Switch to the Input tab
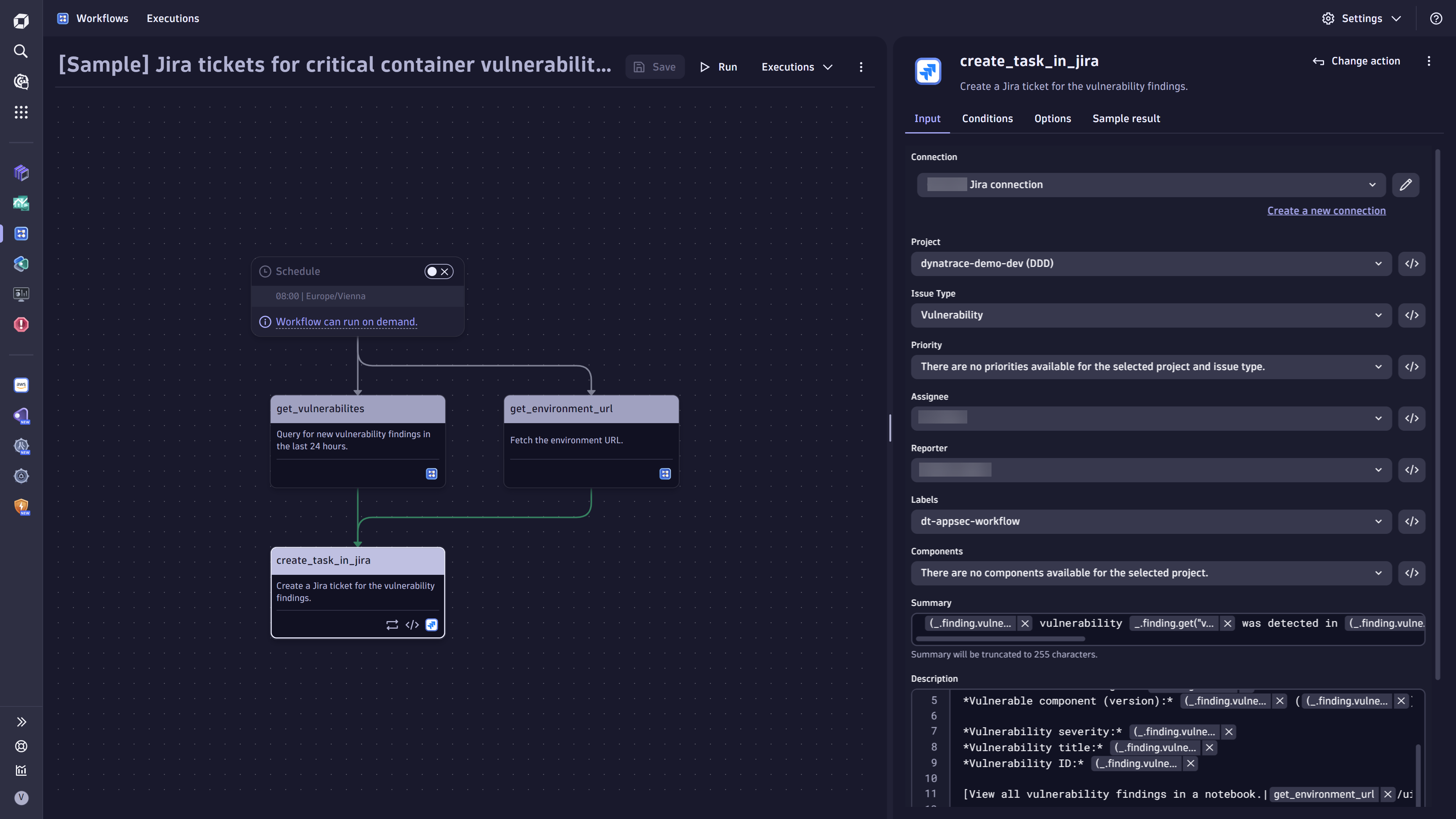This screenshot has height=819, width=1456. coord(927,119)
